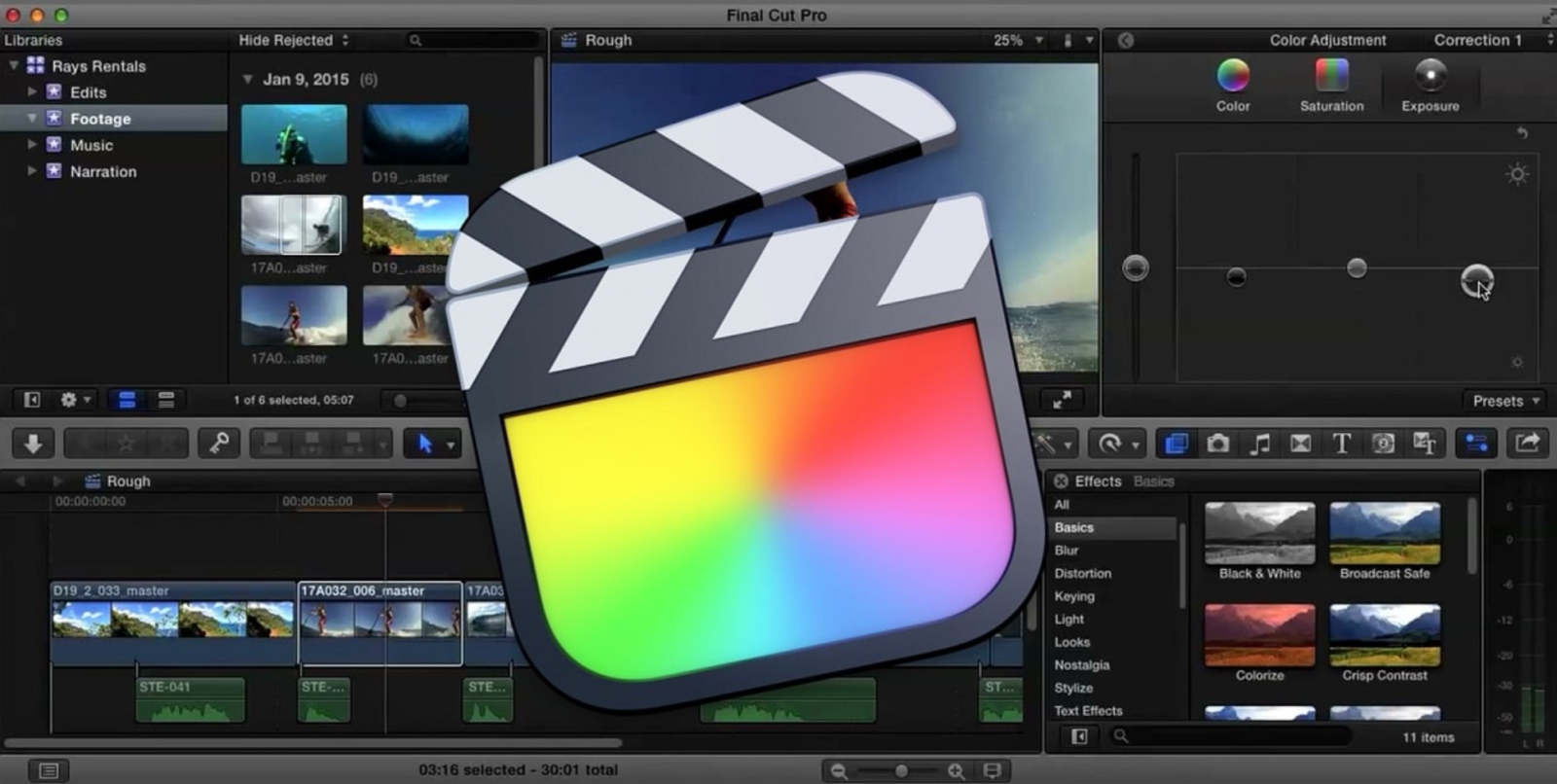Click the viewer full-screen arrows icon

coord(1063,400)
